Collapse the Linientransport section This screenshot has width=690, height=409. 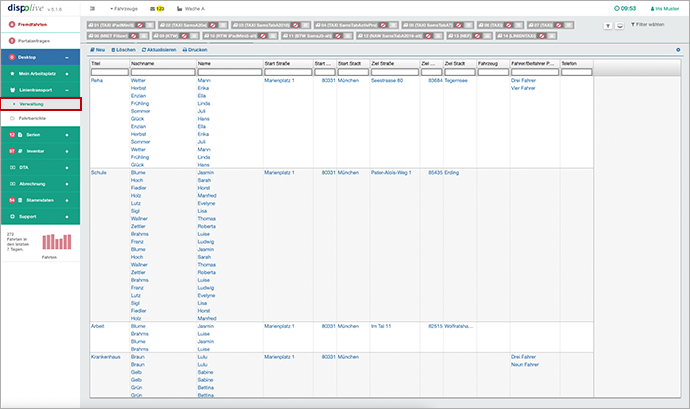(67, 90)
